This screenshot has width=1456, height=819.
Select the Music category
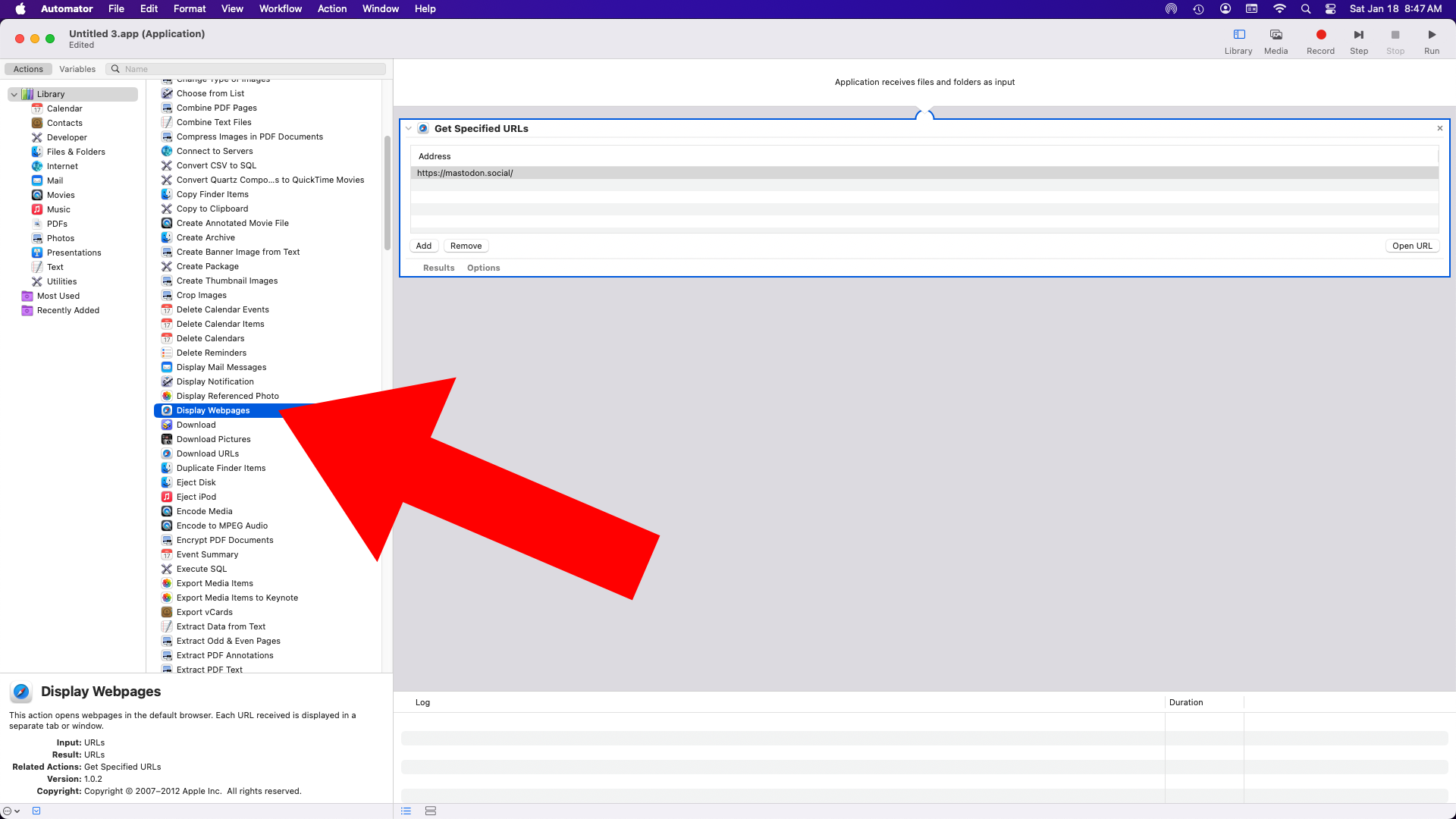[58, 209]
